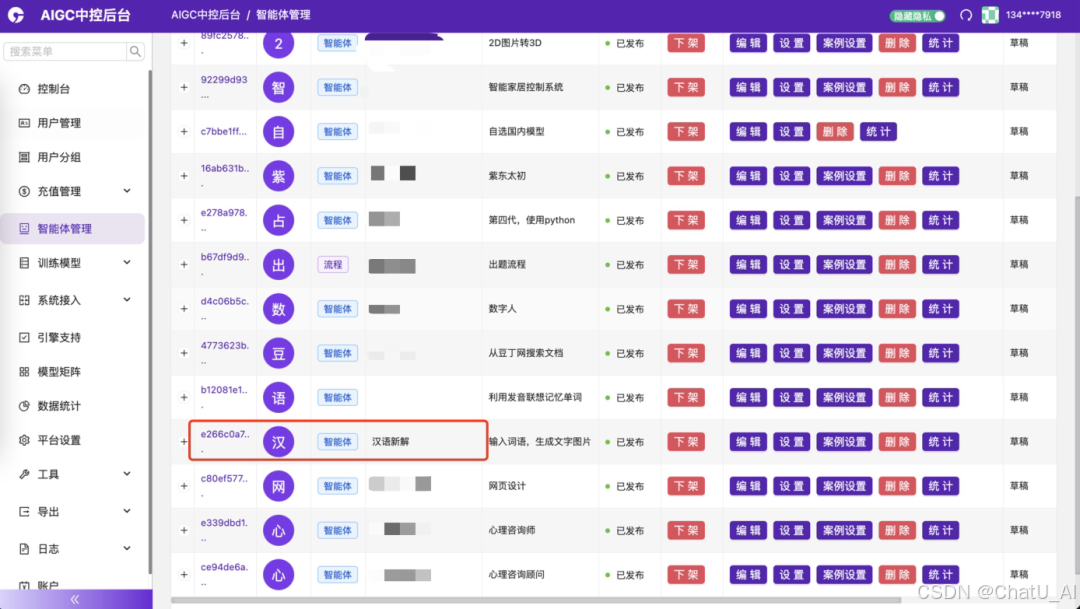This screenshot has width=1080, height=609.
Task: Click the 平台设置 gear icon
Action: [24, 440]
